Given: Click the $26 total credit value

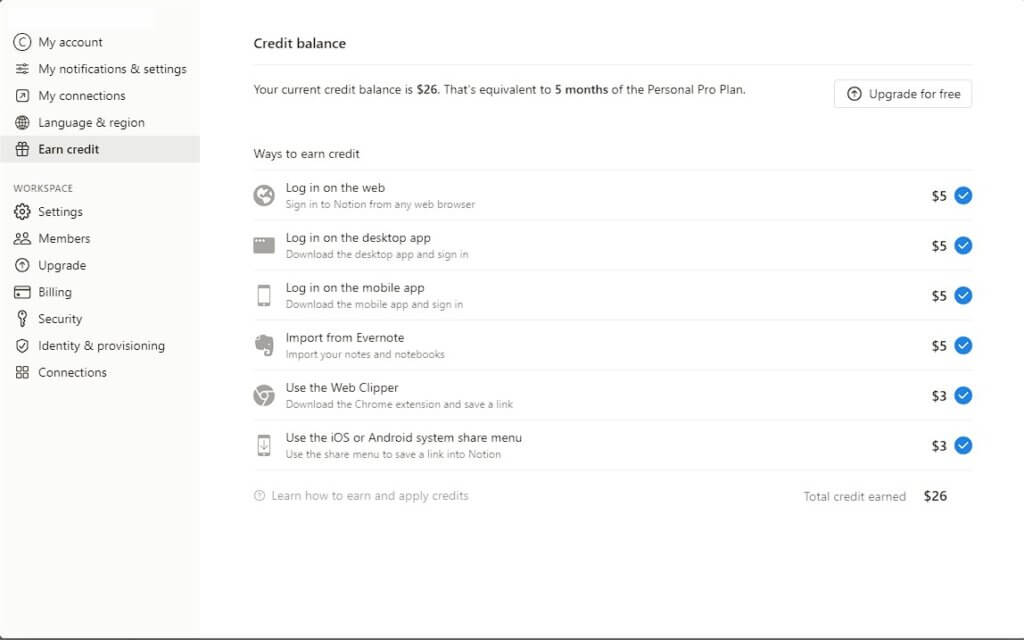Looking at the screenshot, I should click(x=935, y=496).
